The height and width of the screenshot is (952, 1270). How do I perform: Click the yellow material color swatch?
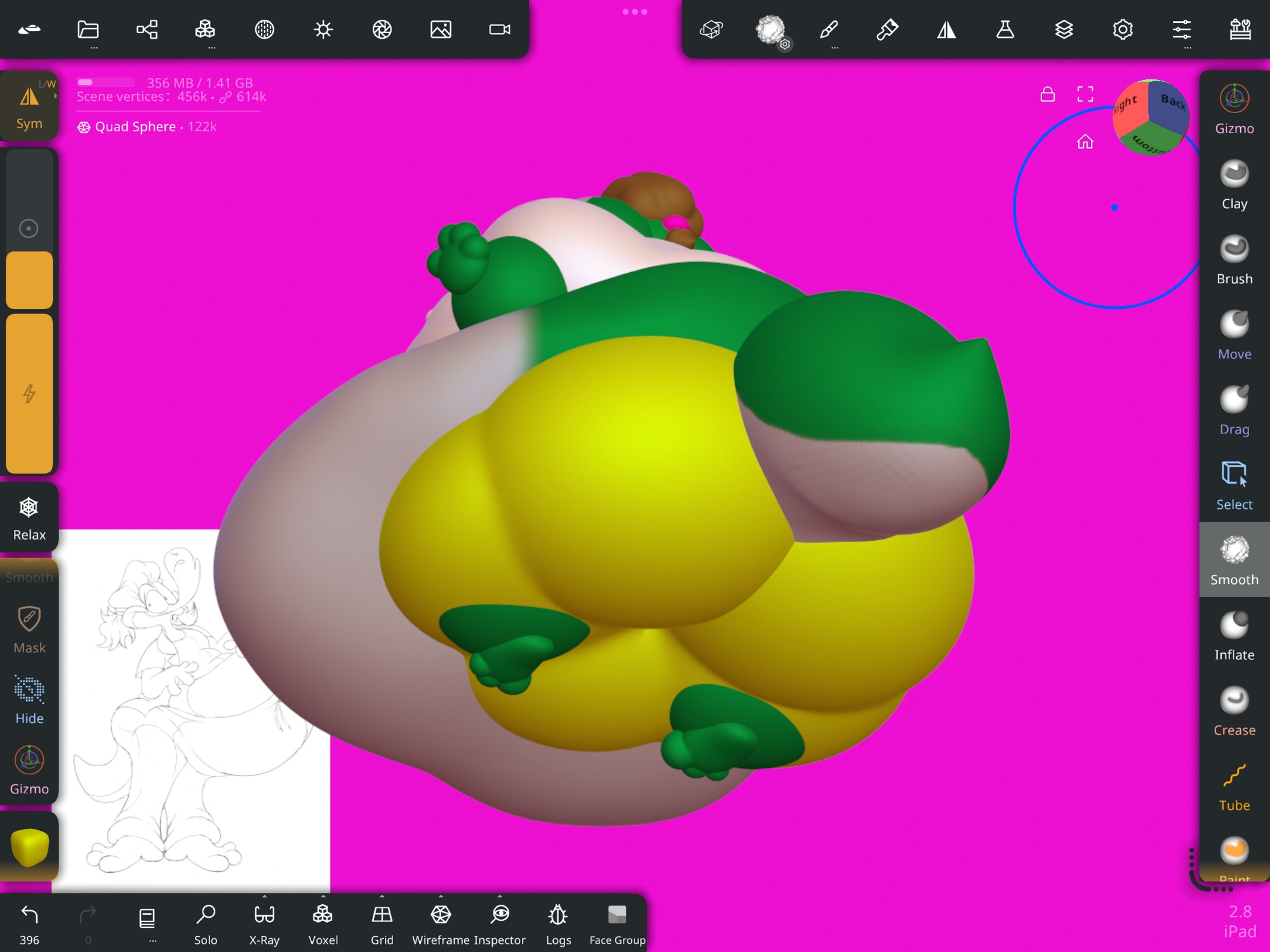[29, 847]
